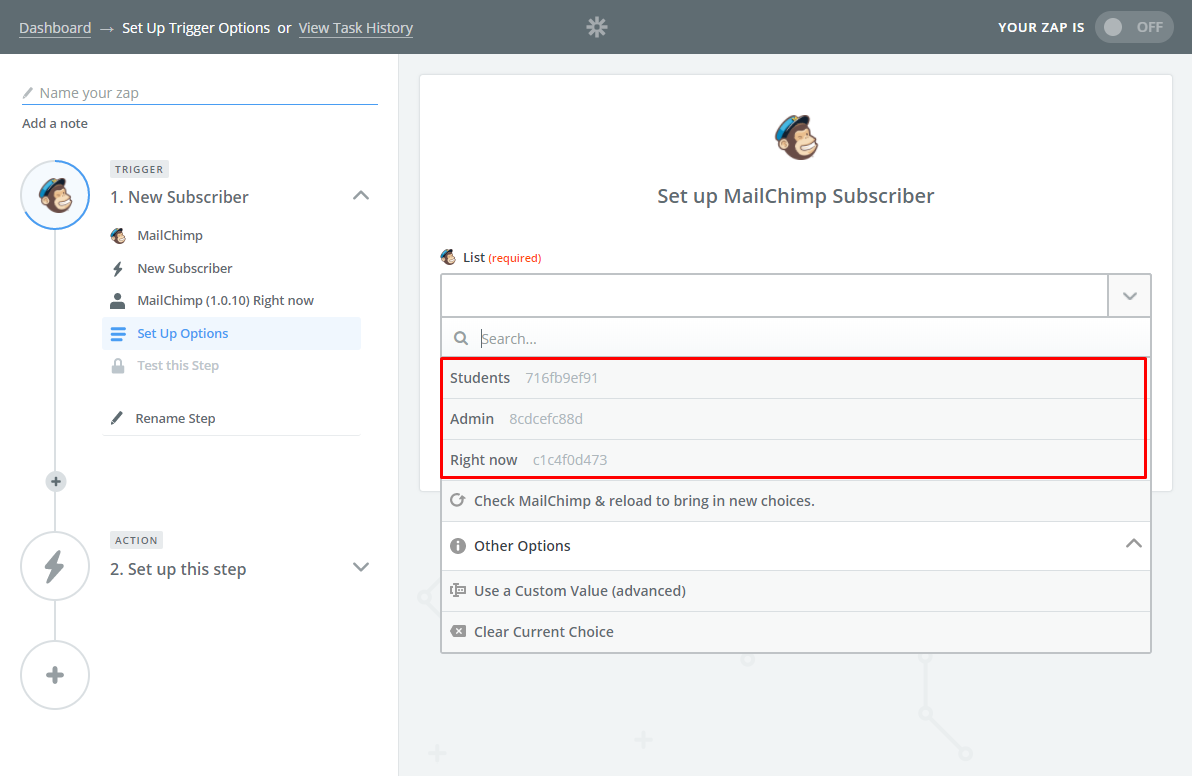This screenshot has width=1192, height=776.
Task: Click the small MailChimp icon in sidebar
Action: coord(118,236)
